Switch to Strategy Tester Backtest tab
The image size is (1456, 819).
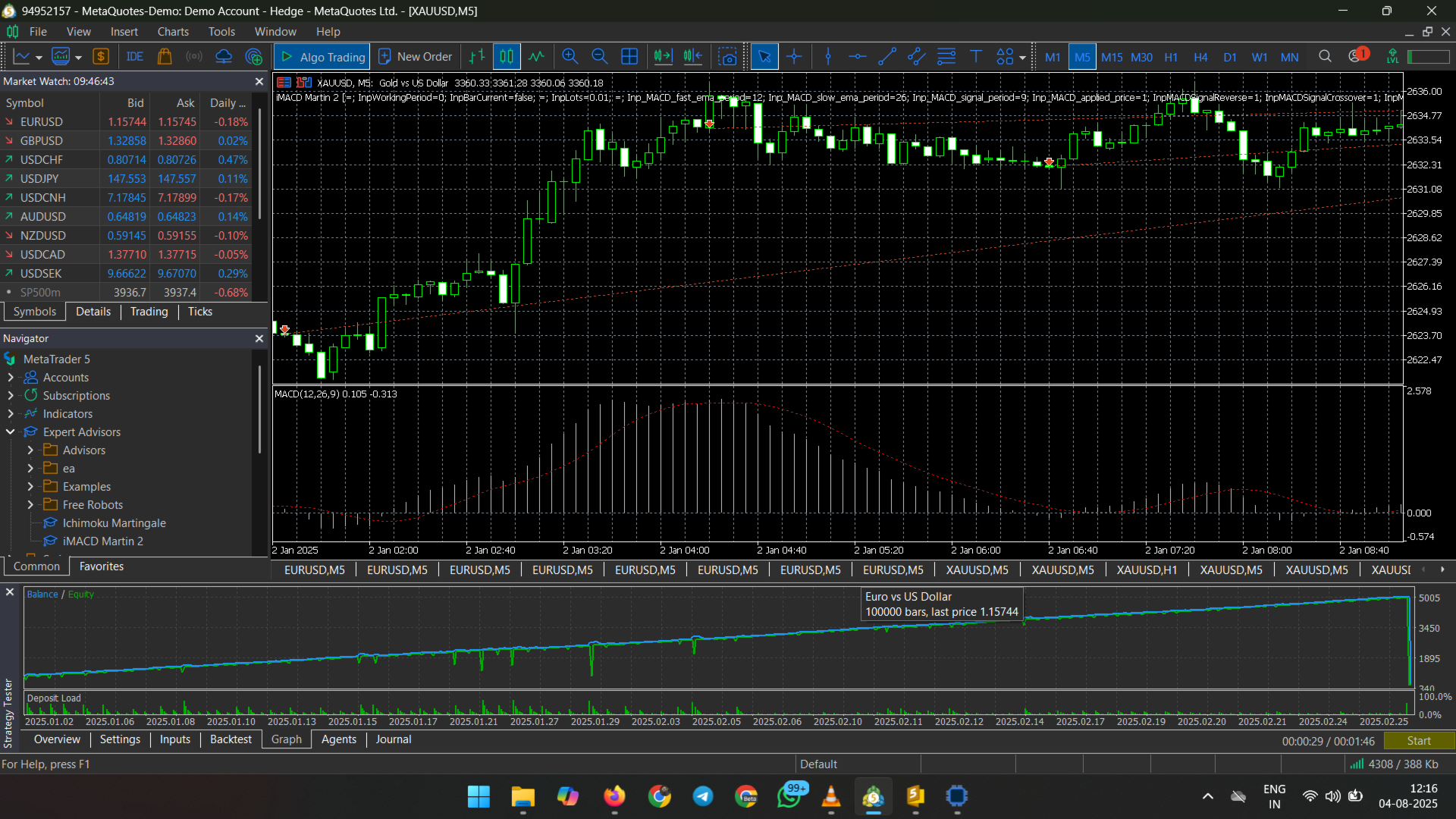click(231, 739)
